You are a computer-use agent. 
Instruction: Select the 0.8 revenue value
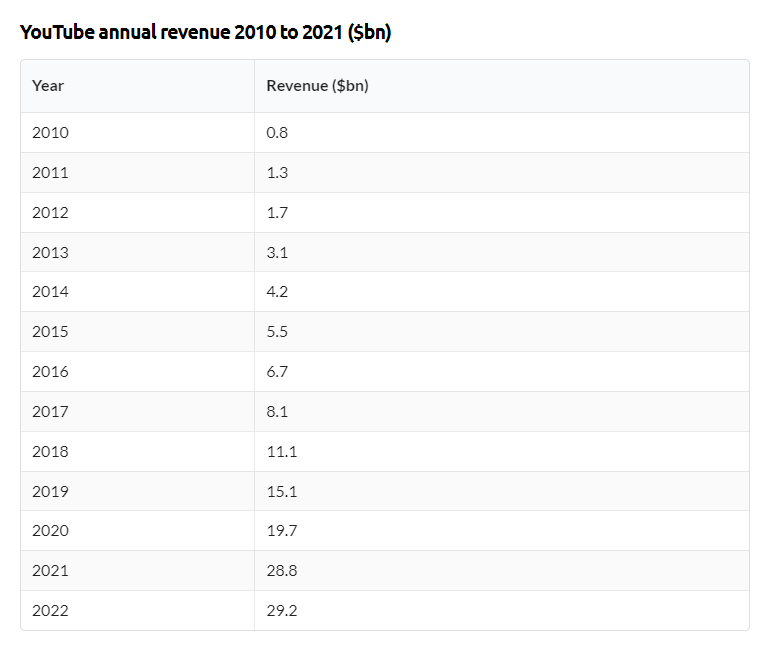pos(277,132)
